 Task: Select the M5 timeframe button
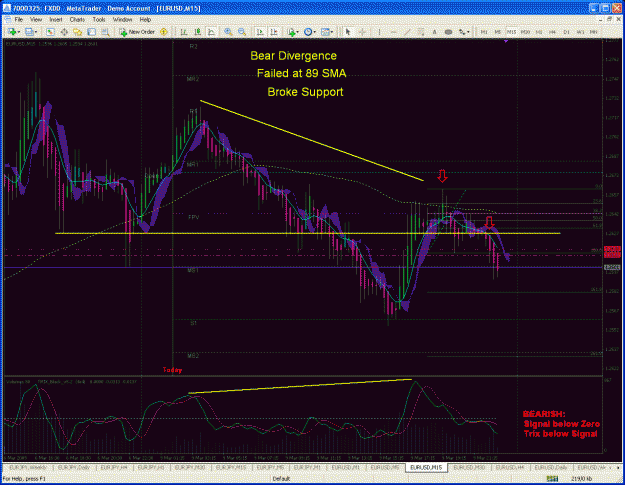click(498, 32)
